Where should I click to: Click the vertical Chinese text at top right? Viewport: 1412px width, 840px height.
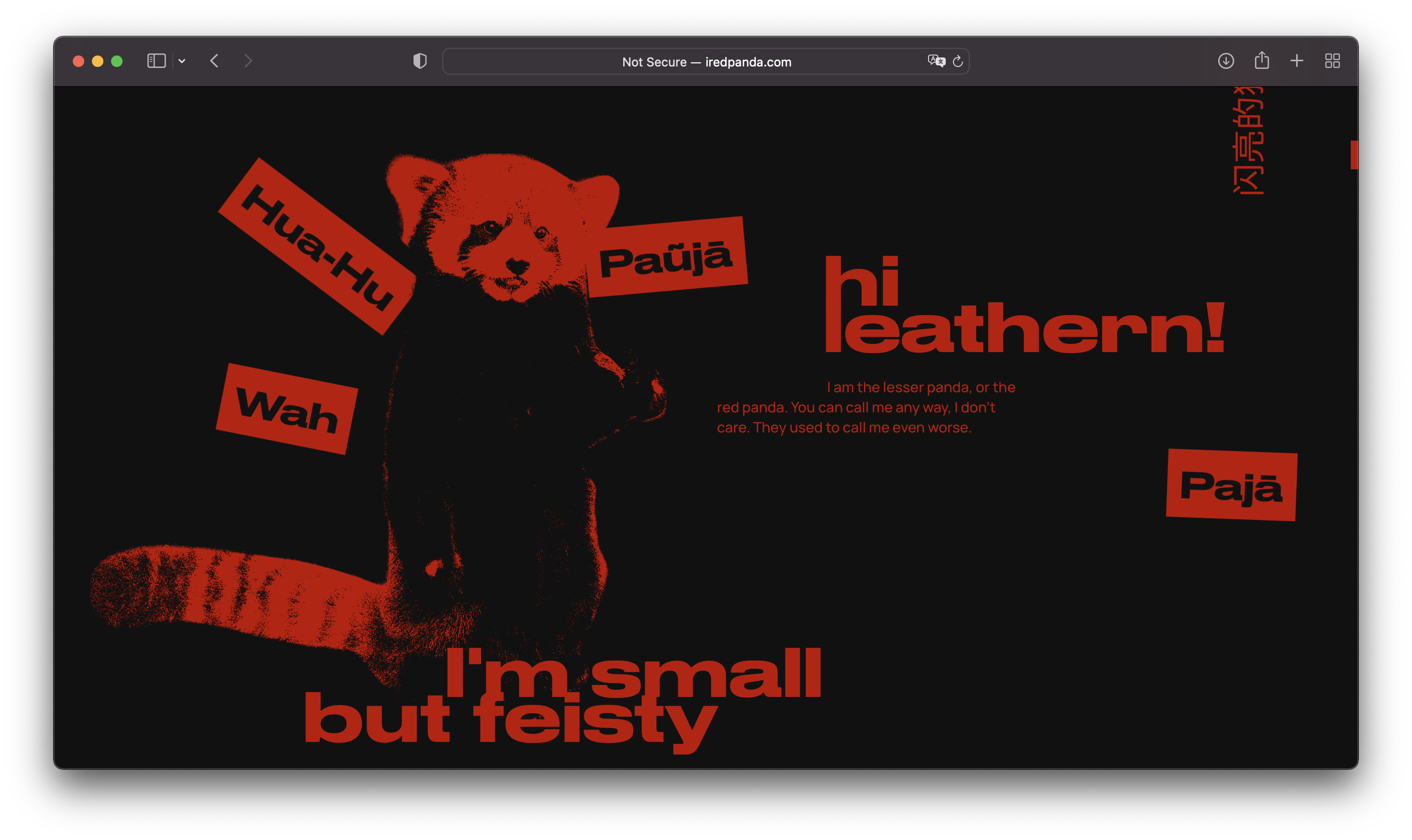point(1248,142)
